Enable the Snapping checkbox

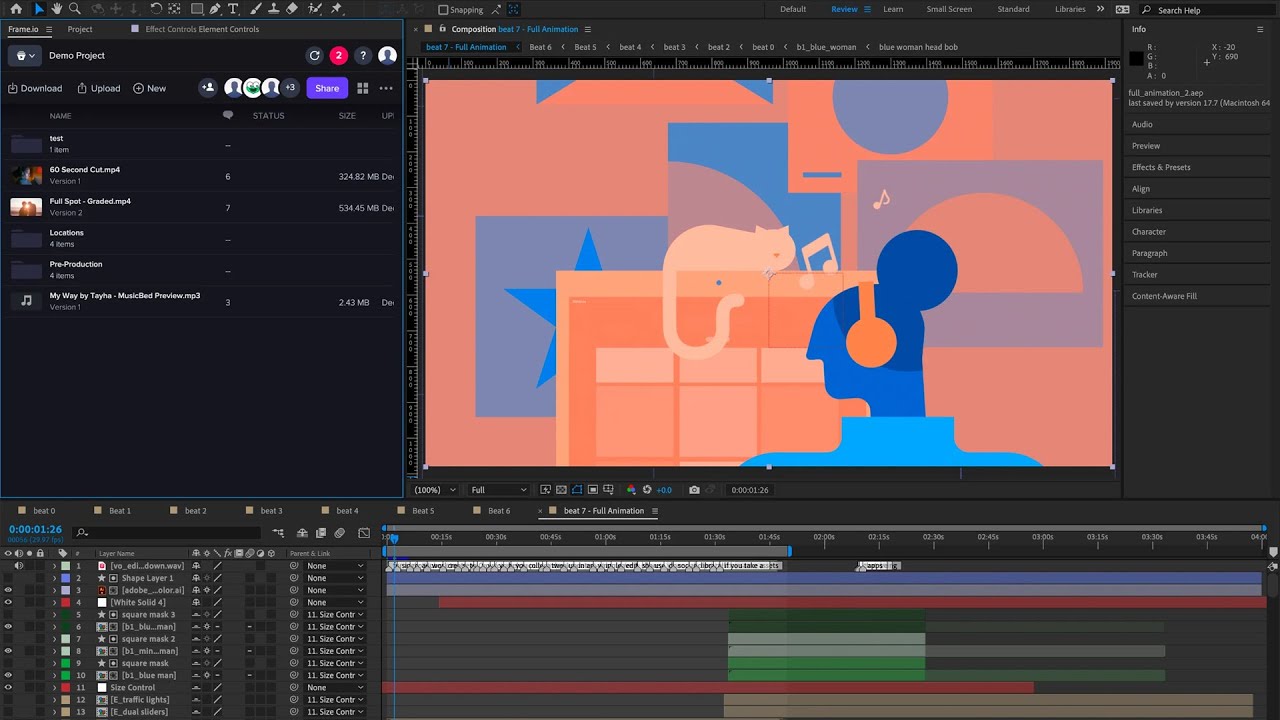(x=444, y=10)
